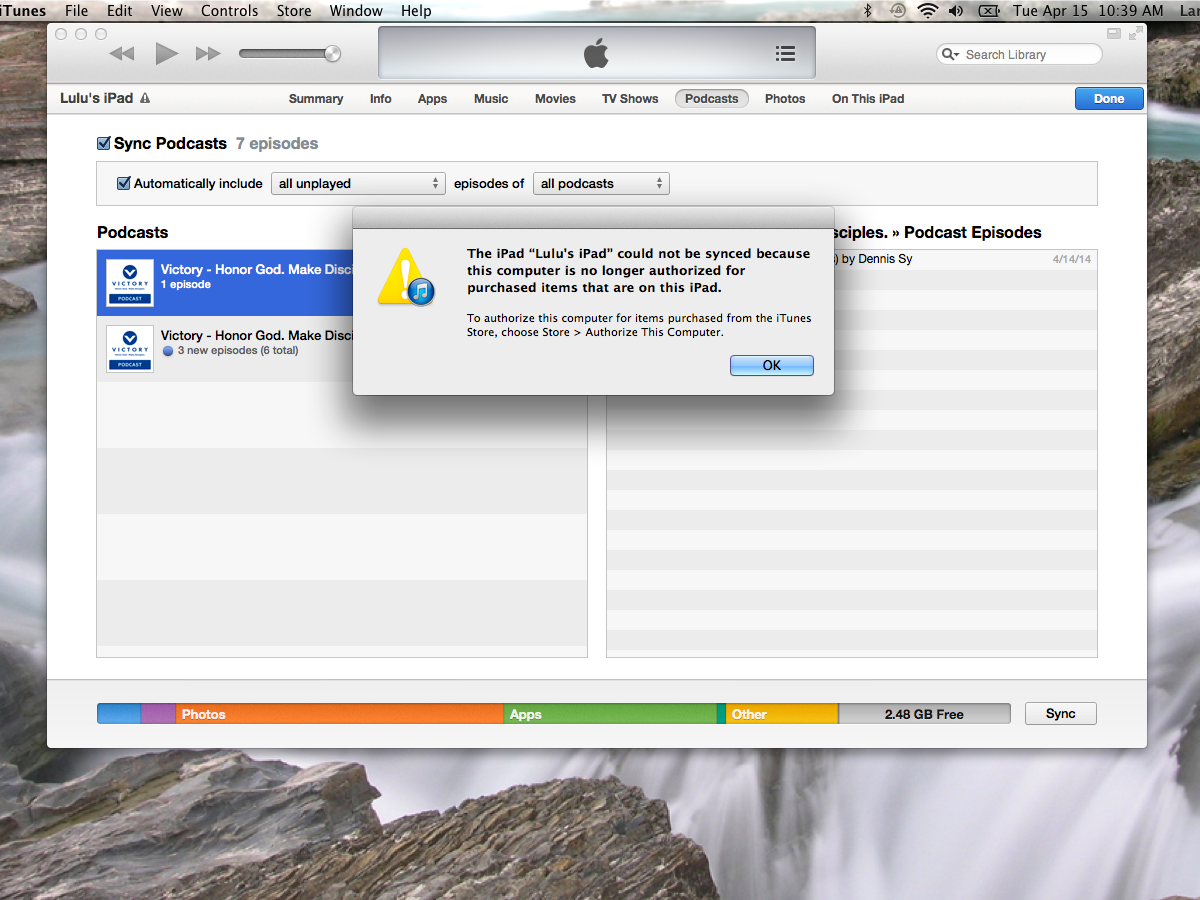Screen dimensions: 1200x900
Task: Open the View menu
Action: point(167,11)
